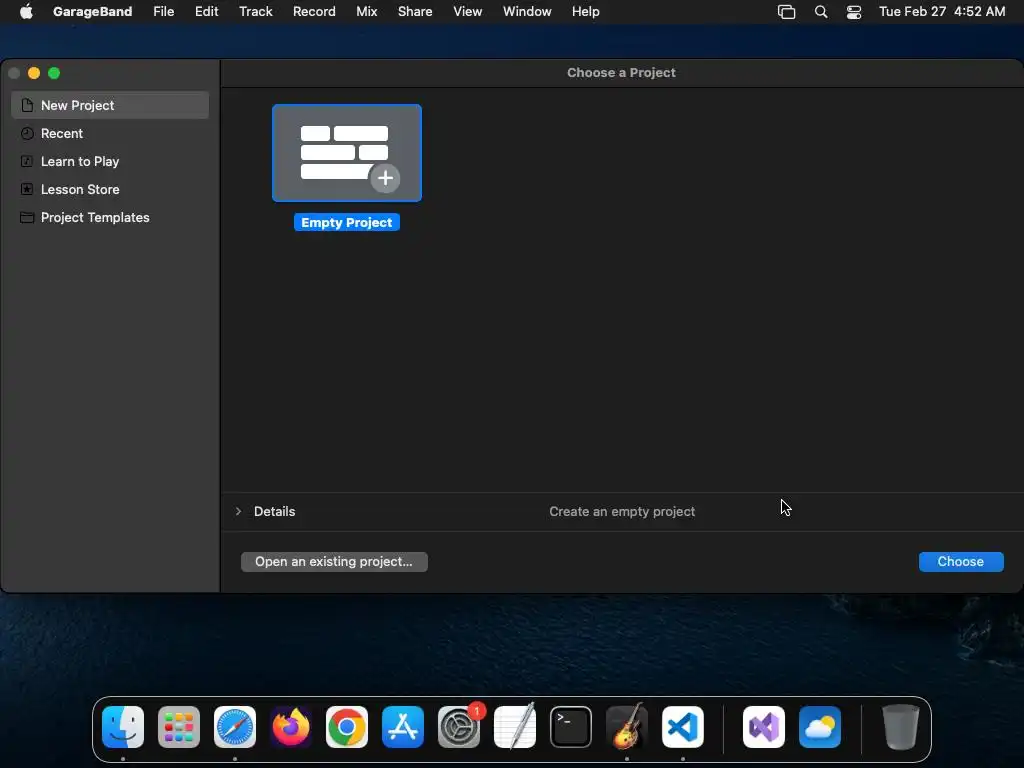
Task: Open Control Center in menu bar
Action: tap(854, 12)
